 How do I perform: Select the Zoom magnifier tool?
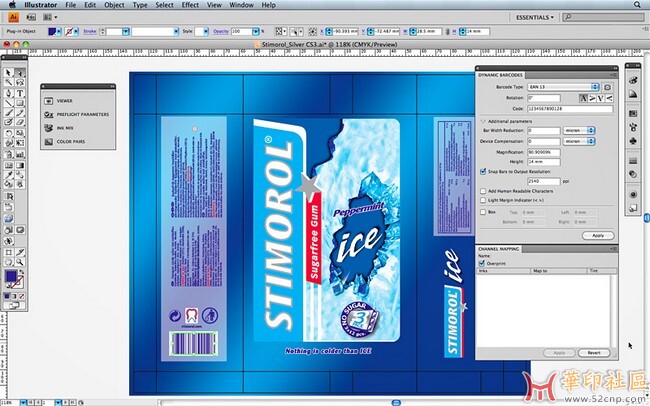(x=19, y=262)
